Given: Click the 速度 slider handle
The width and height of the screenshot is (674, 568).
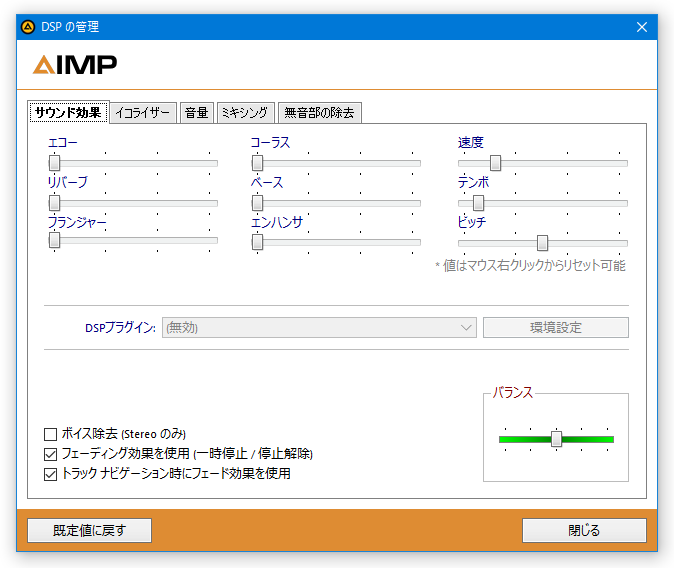Looking at the screenshot, I should coord(496,163).
